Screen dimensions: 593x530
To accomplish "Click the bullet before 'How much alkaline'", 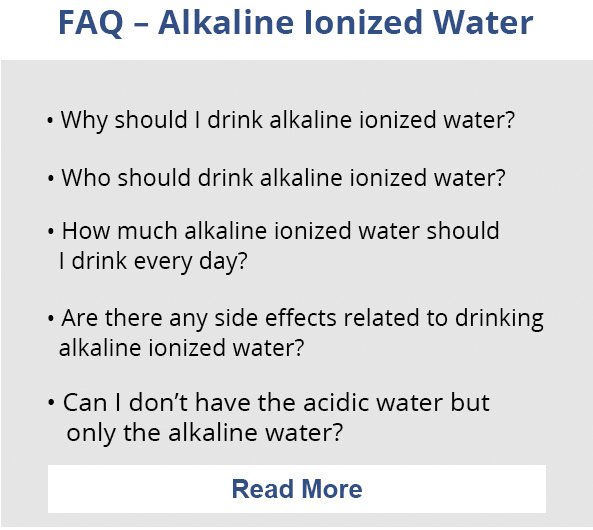I will [51, 232].
